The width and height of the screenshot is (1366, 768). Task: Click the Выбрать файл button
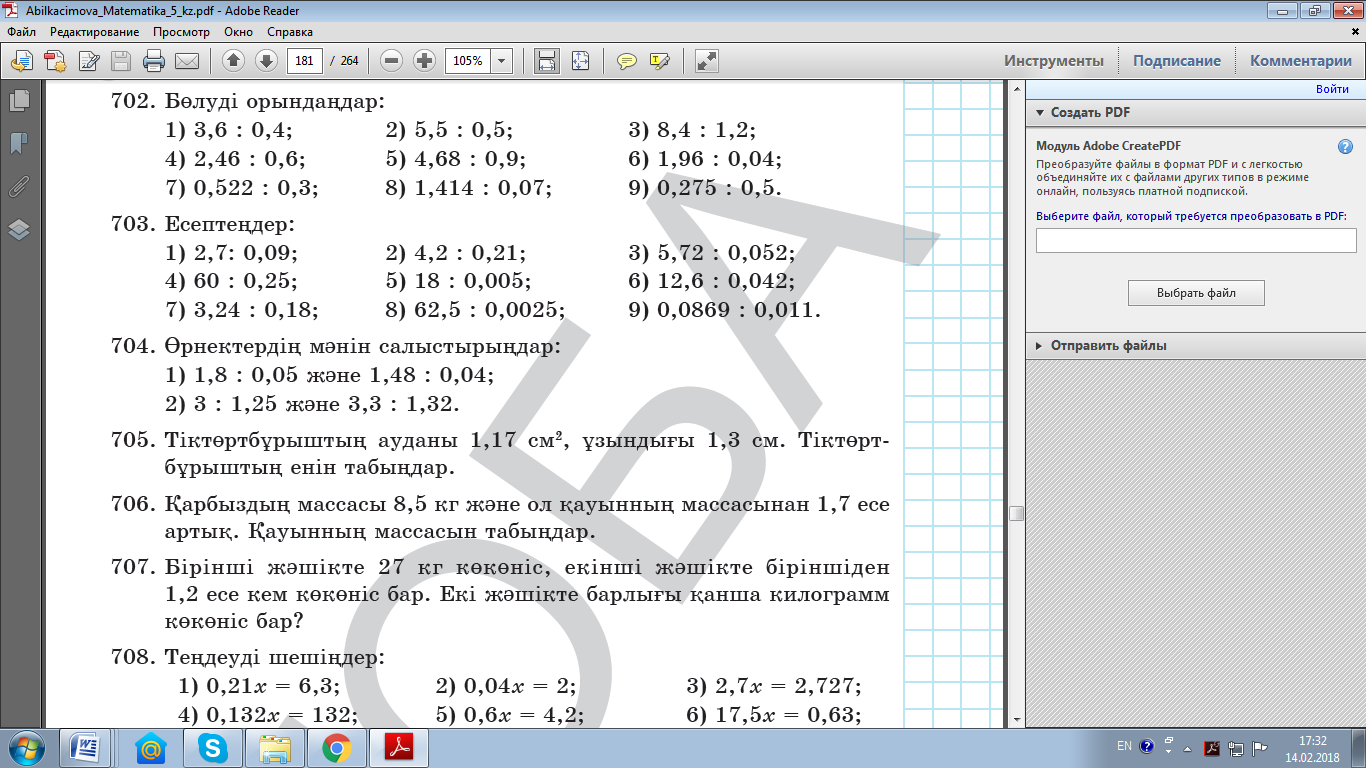point(1196,293)
